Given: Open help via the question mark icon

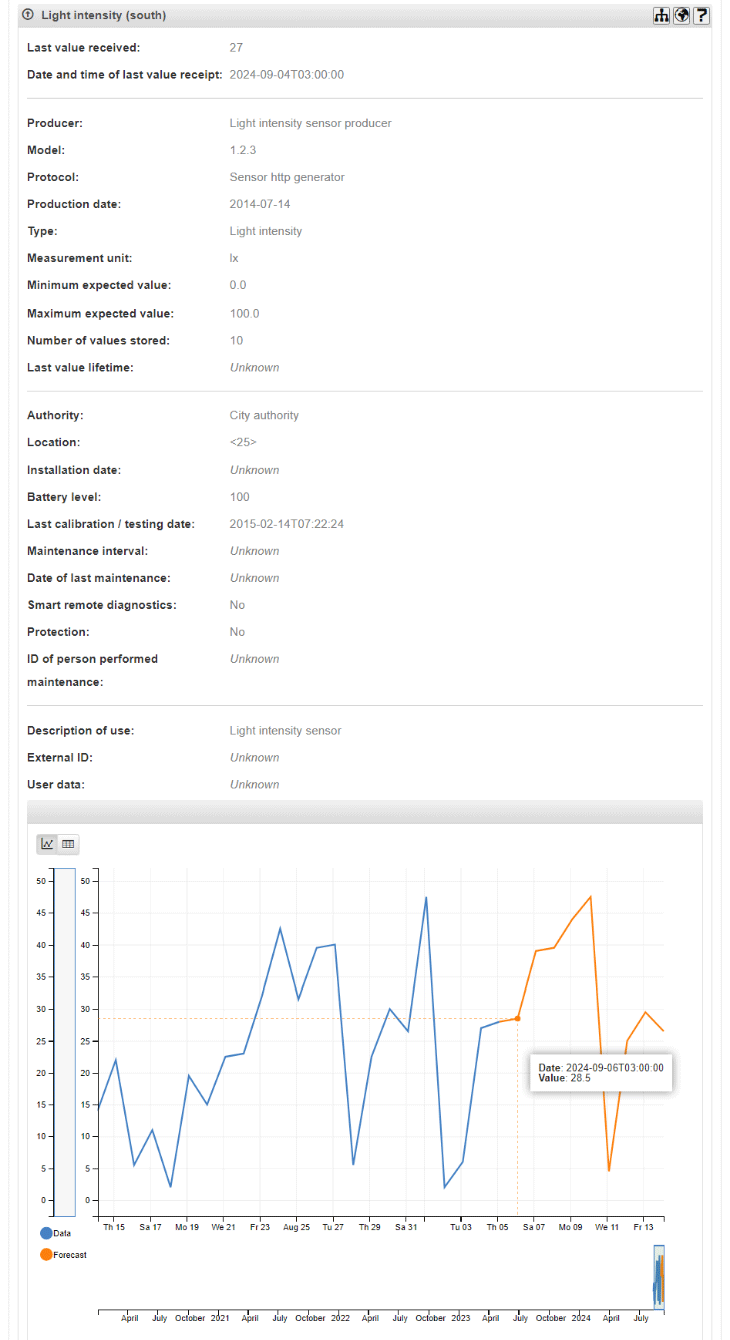Looking at the screenshot, I should 701,16.
